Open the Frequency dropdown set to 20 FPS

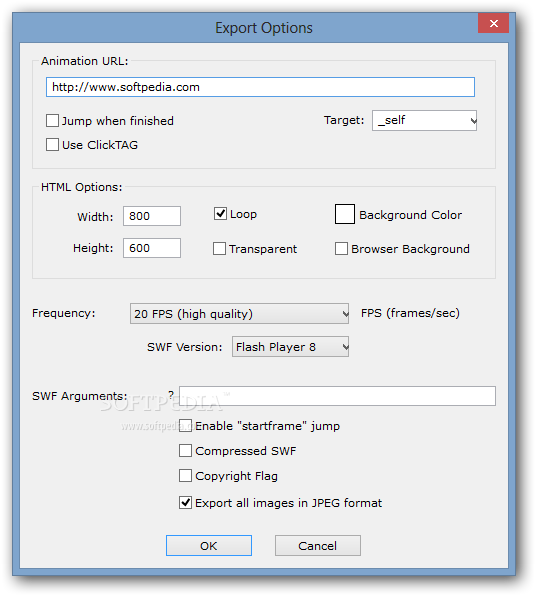239,314
